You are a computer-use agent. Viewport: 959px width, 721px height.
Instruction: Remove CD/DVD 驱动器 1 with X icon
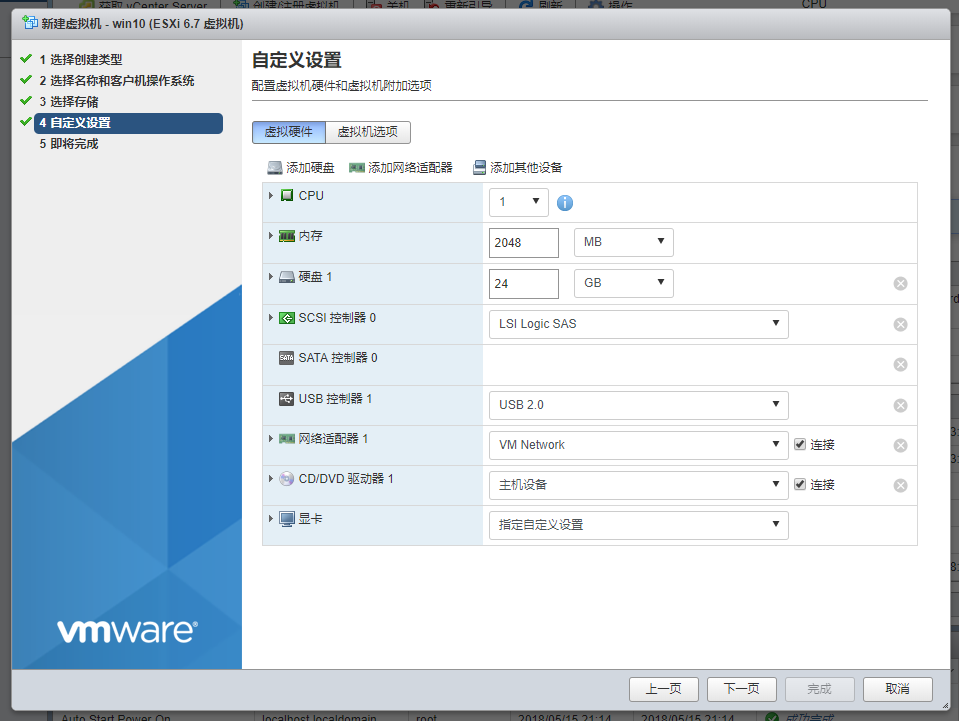(900, 486)
